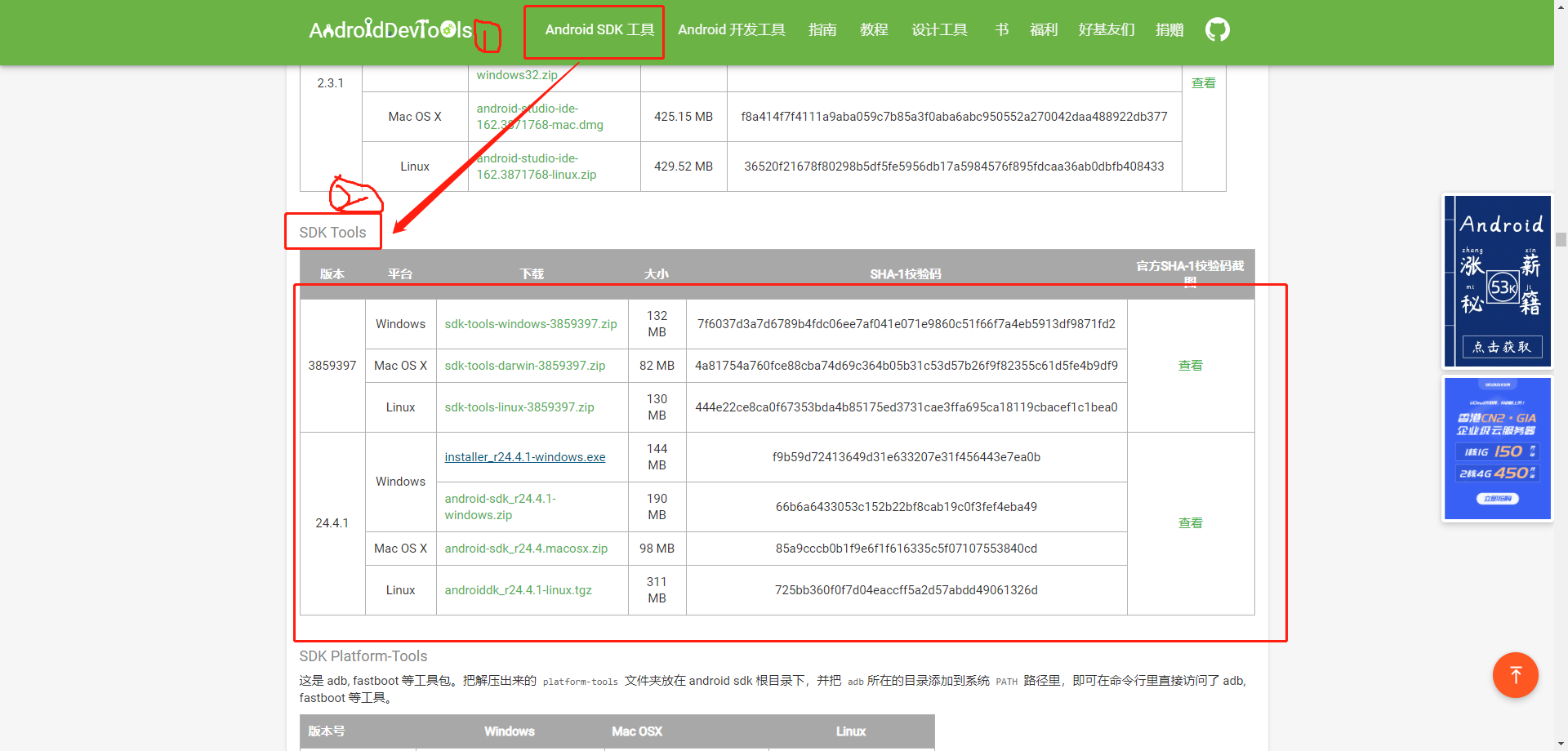Image resolution: width=1568 pixels, height=751 pixels.
Task: Click the SDK Tools section heading
Action: tap(332, 233)
